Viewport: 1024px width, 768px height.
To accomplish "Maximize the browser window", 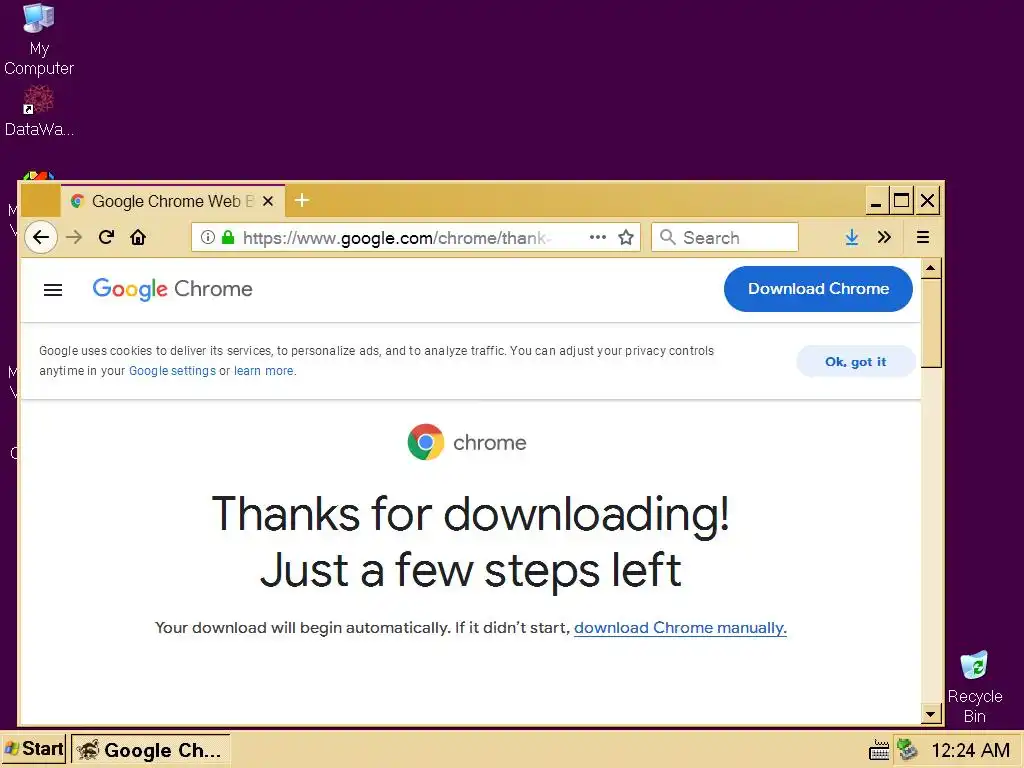I will coord(901,200).
